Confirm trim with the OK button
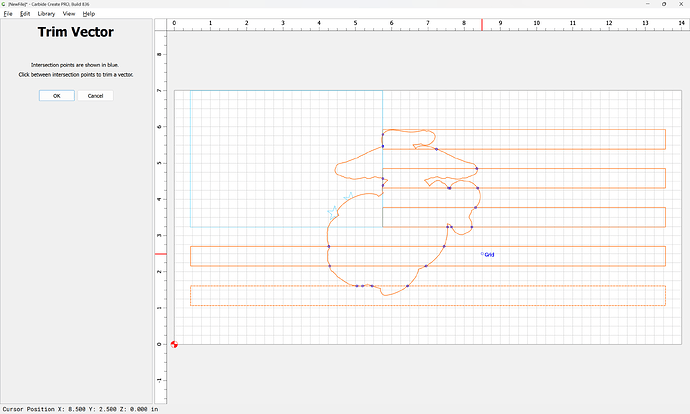The image size is (690, 414). [56, 96]
